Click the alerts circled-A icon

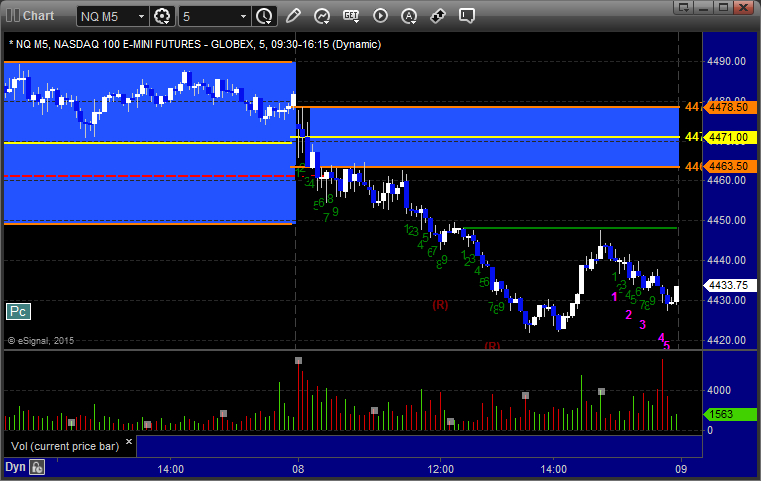(x=409, y=16)
